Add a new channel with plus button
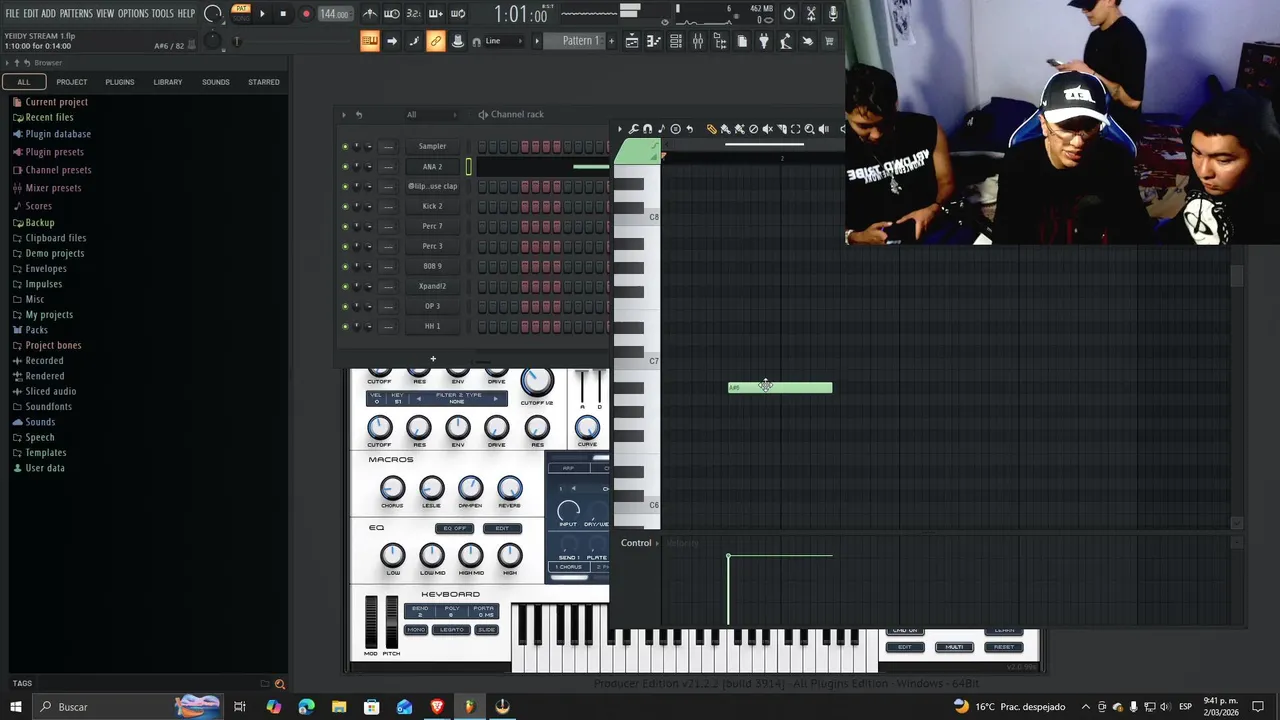1280x720 pixels. 433,359
